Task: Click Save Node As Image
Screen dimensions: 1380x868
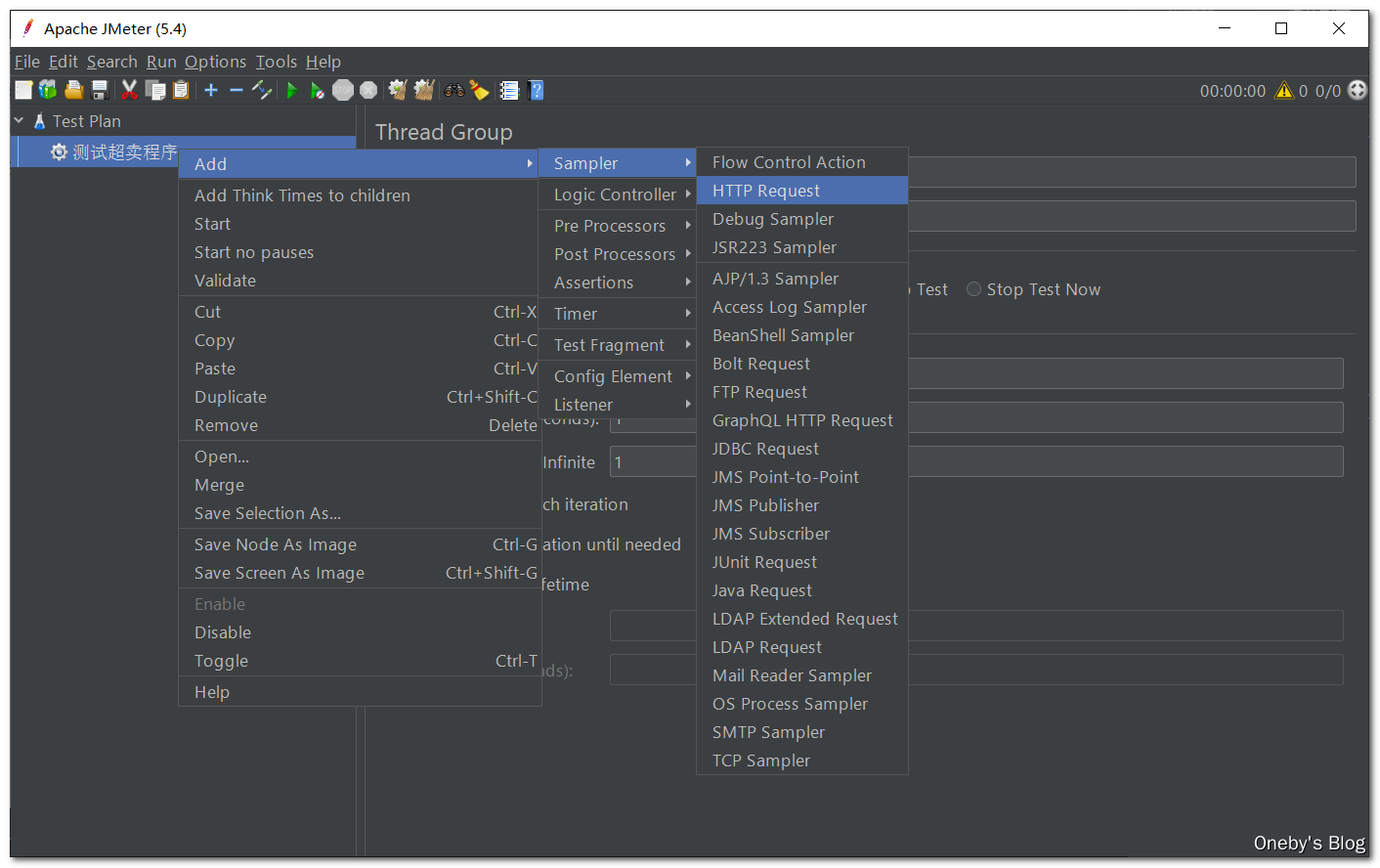Action: coord(360,544)
